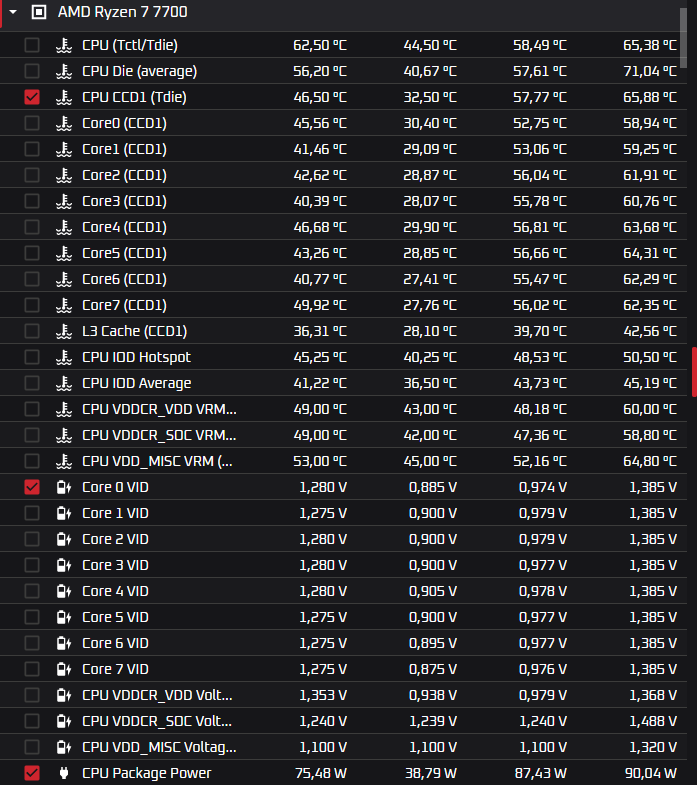Click the 90,04 W maximum package power value
This screenshot has height=785, width=697.
(650, 773)
